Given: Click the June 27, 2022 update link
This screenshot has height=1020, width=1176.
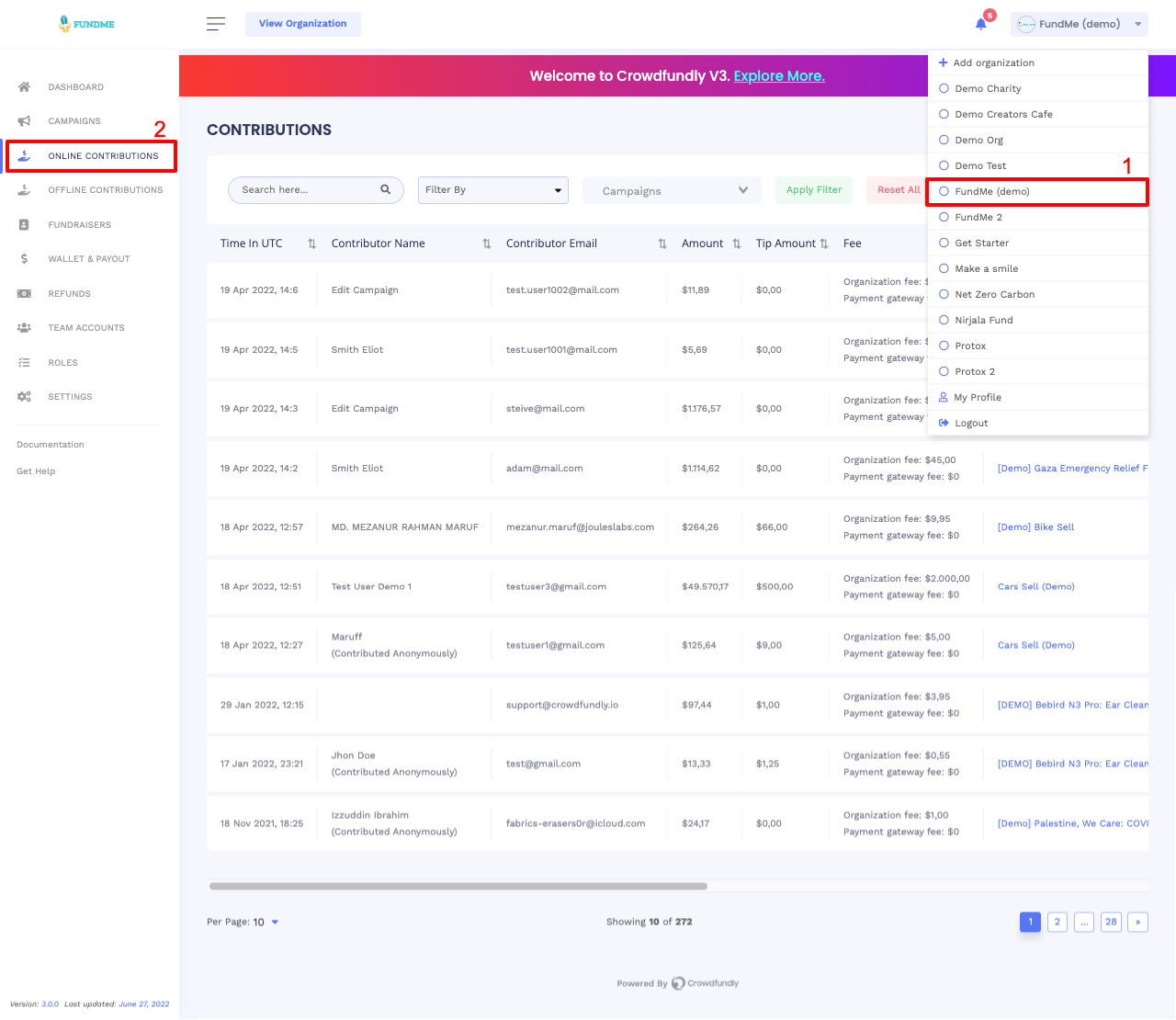Looking at the screenshot, I should [x=144, y=1004].
